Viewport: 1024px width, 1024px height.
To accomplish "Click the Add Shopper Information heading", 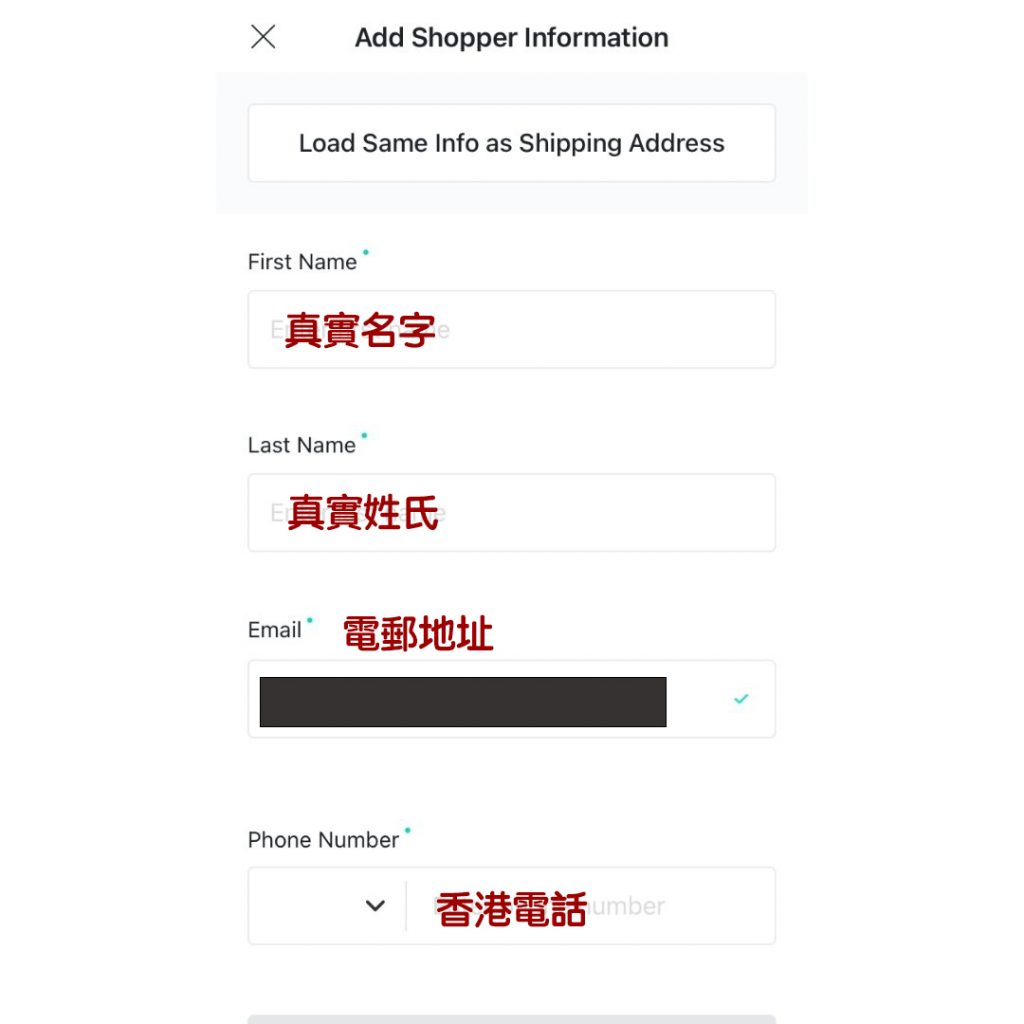I will pos(511,38).
